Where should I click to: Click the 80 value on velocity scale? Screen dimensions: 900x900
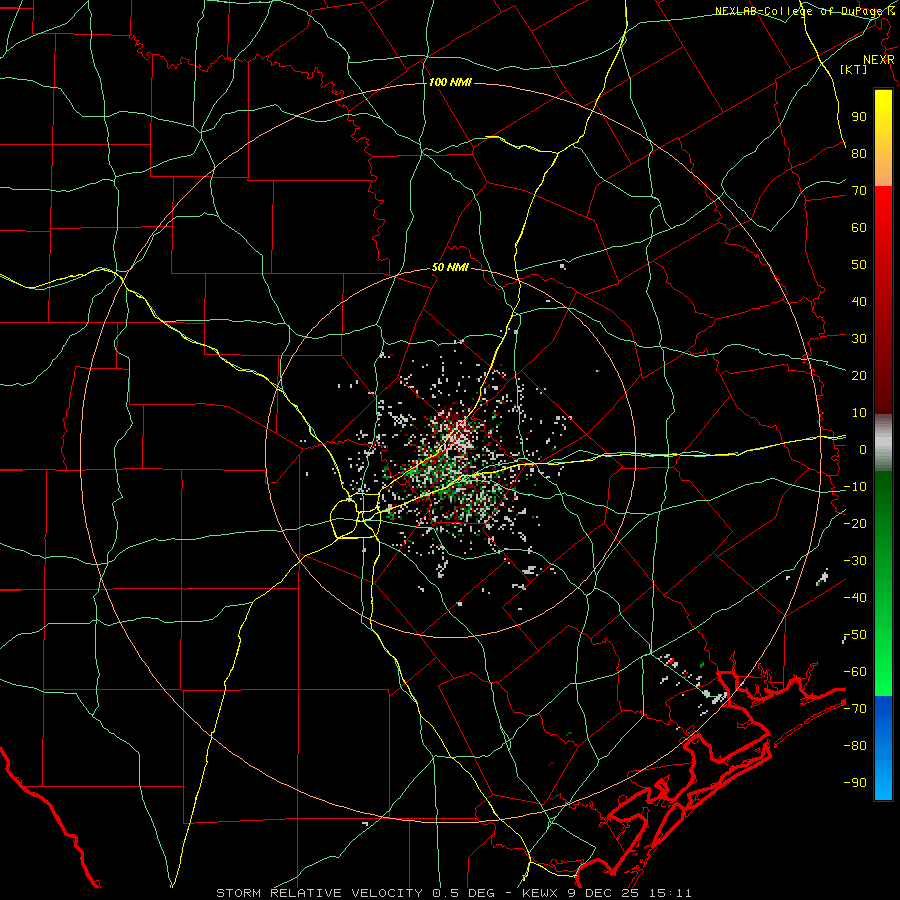(859, 153)
